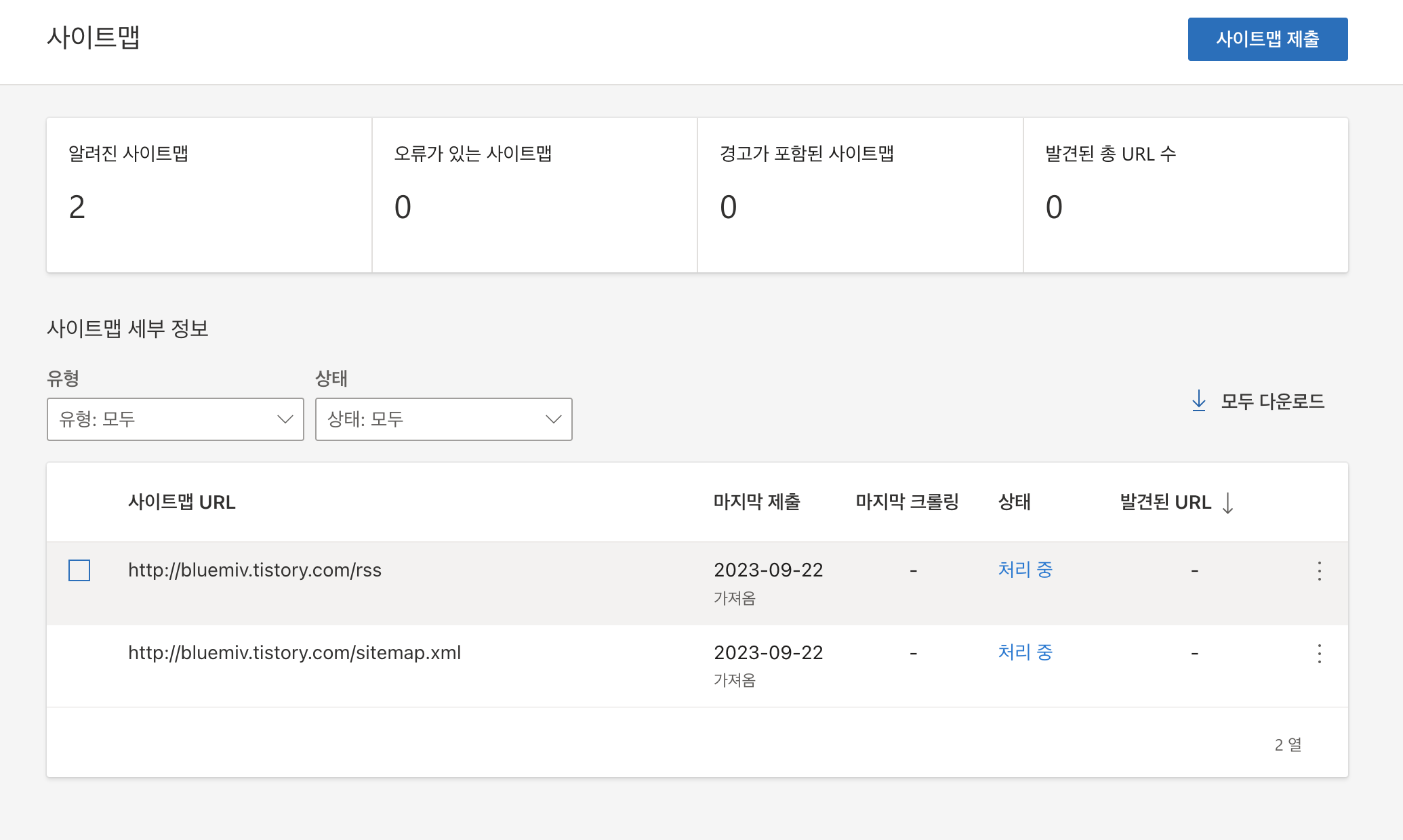The height and width of the screenshot is (840, 1403).
Task: Open more options for the sitemap.xml row
Action: click(x=1319, y=654)
